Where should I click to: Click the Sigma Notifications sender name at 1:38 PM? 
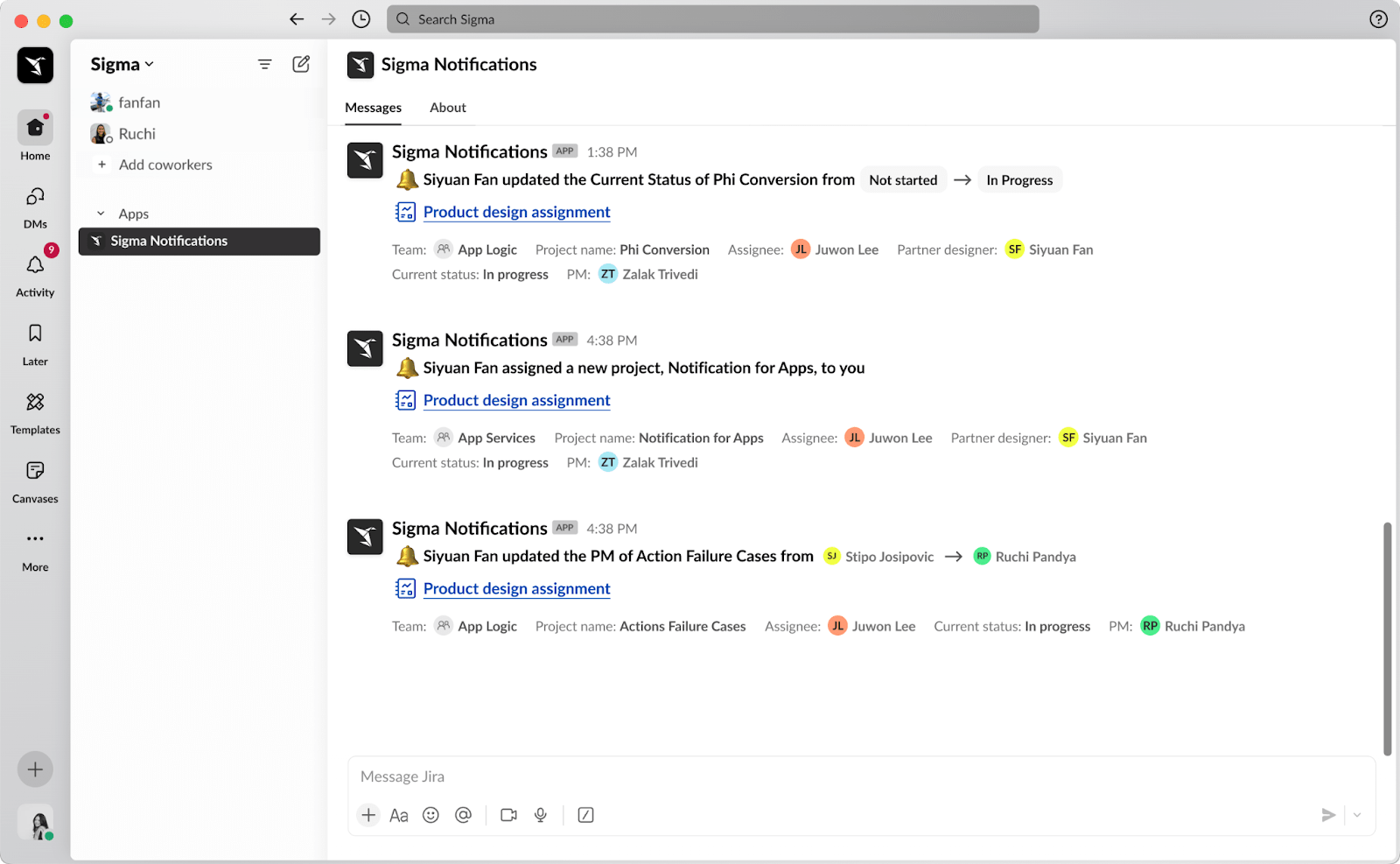470,151
